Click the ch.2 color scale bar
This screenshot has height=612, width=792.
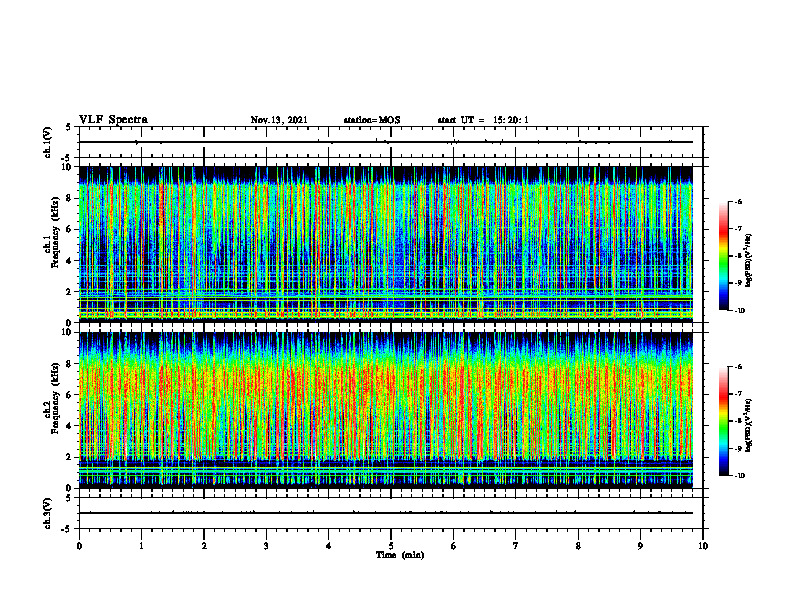pyautogui.click(x=723, y=421)
